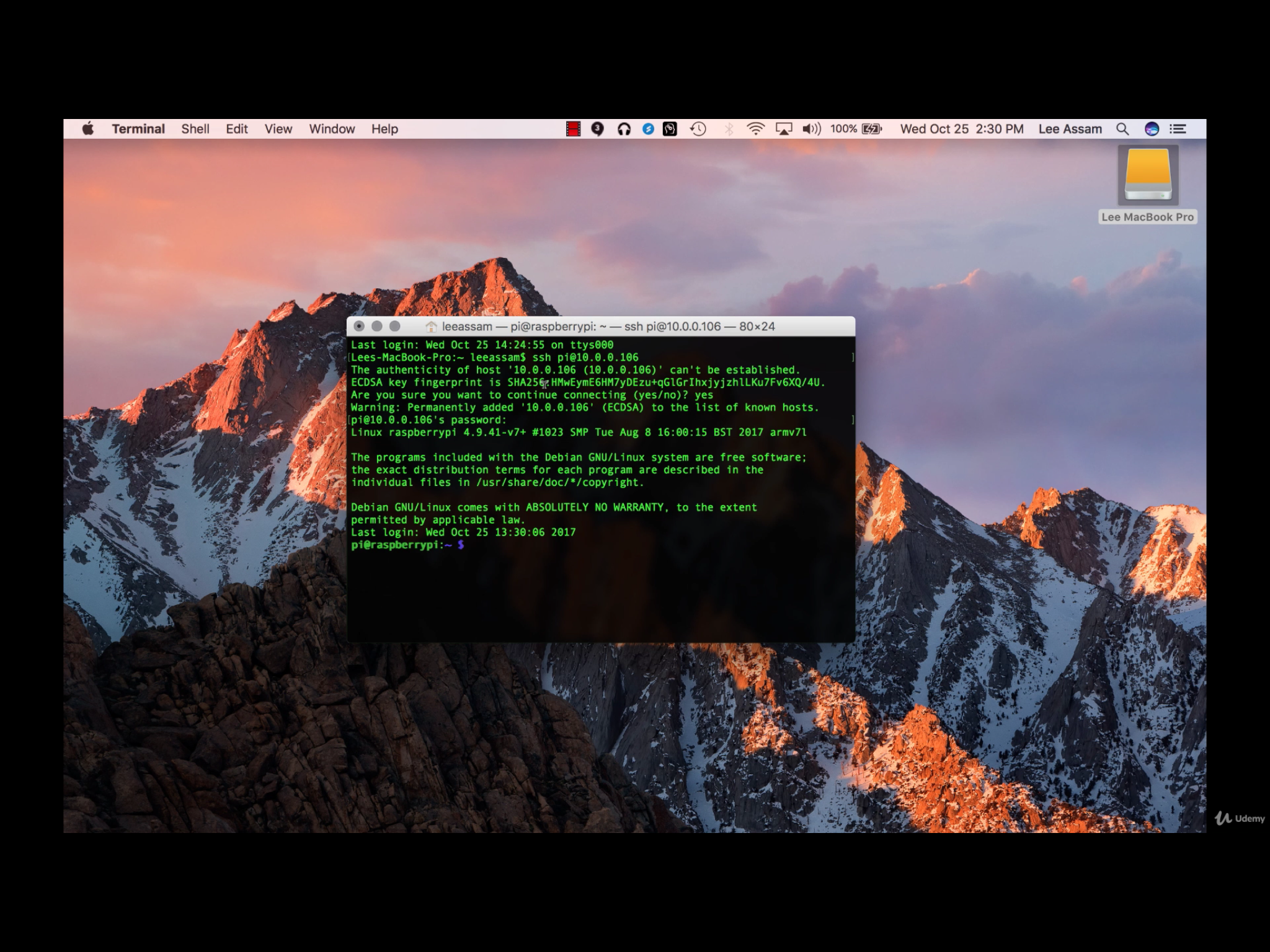
Task: Open the Time Machine menu bar icon
Action: pyautogui.click(x=698, y=129)
